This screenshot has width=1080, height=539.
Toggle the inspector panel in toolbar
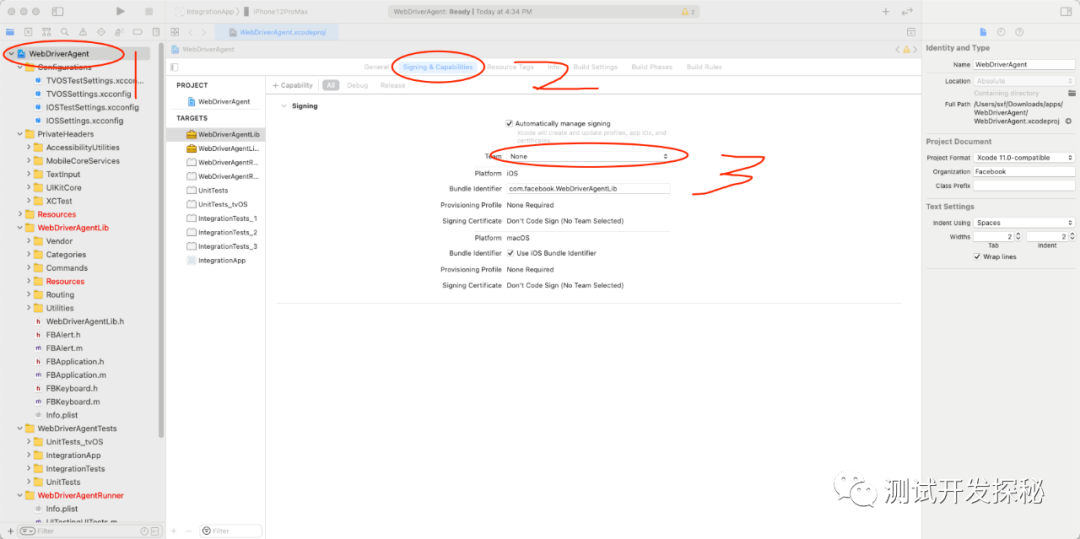coord(1066,12)
